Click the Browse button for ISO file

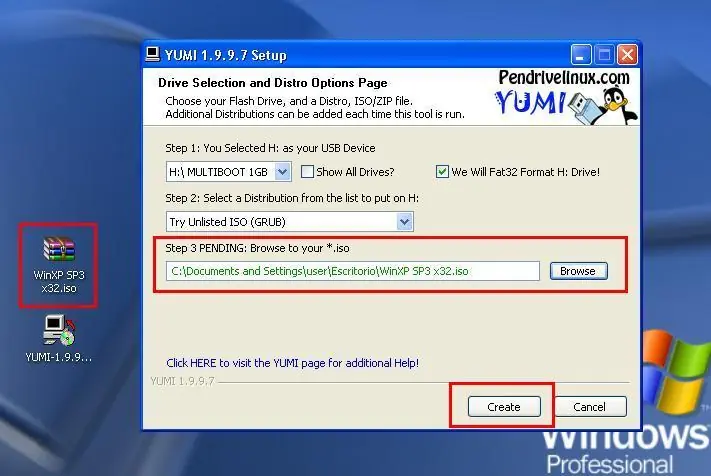pyautogui.click(x=578, y=271)
